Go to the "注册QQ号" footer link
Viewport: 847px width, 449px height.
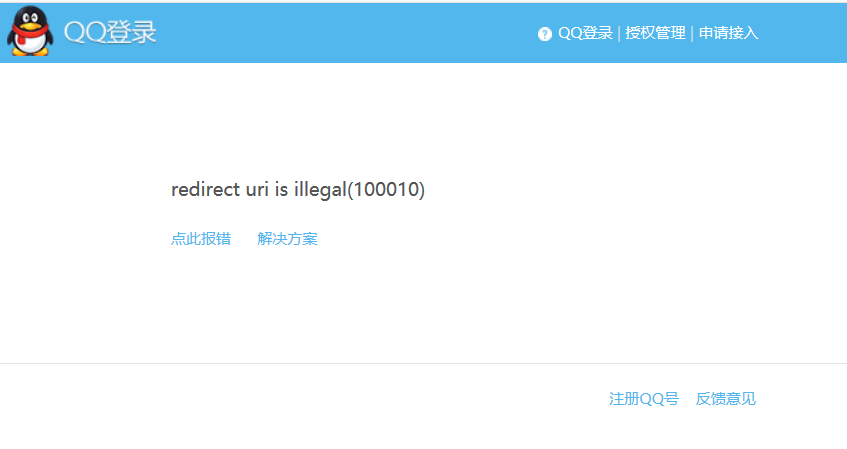pyautogui.click(x=644, y=399)
